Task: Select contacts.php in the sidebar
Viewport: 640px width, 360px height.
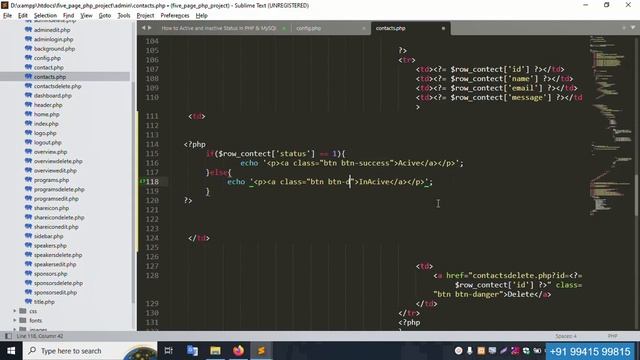Action: point(50,77)
